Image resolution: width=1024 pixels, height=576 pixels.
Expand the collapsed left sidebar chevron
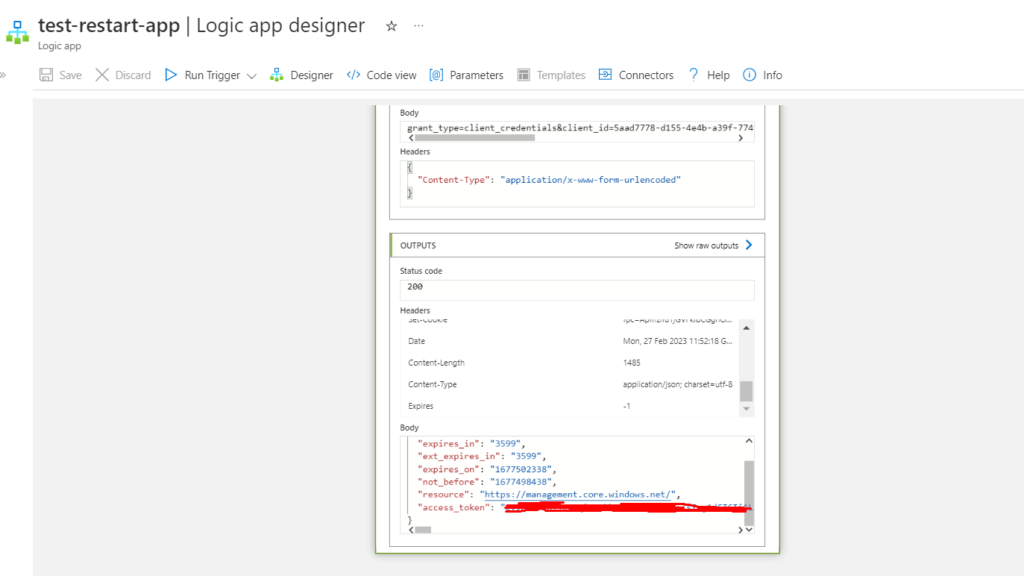pyautogui.click(x=3, y=75)
